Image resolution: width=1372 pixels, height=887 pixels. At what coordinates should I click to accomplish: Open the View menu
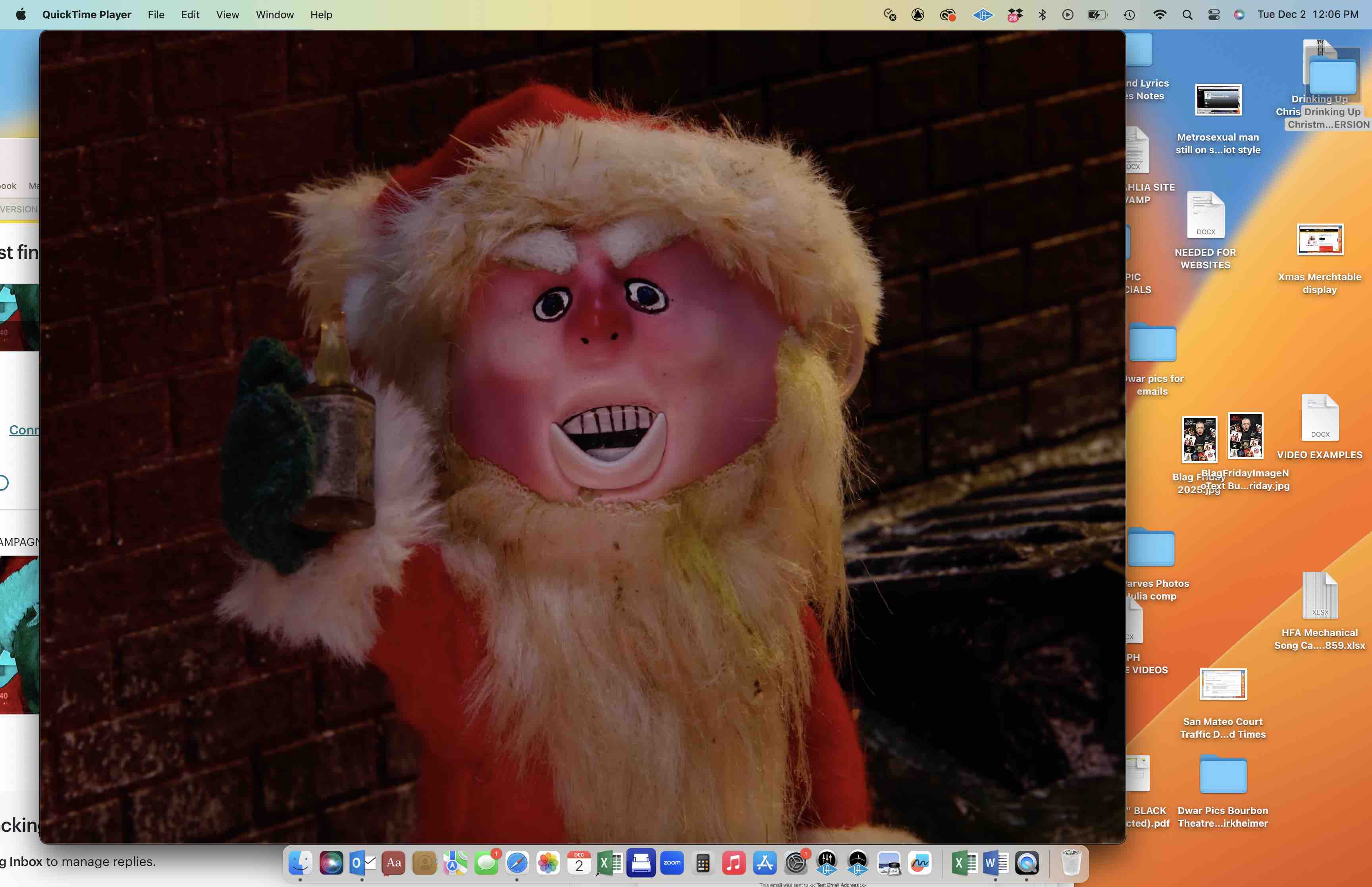(x=227, y=14)
